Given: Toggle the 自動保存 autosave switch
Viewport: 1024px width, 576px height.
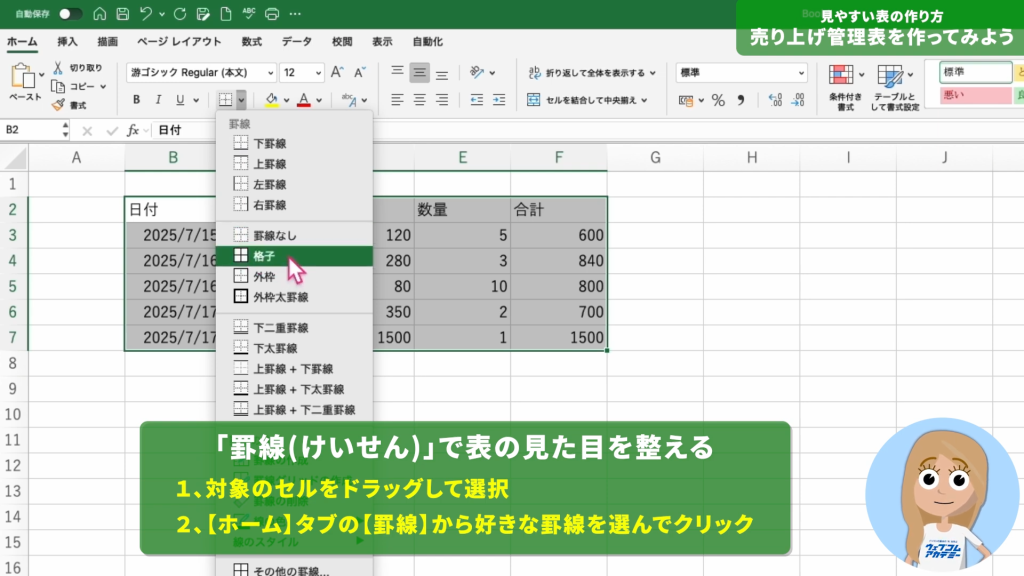Looking at the screenshot, I should click(x=70, y=14).
